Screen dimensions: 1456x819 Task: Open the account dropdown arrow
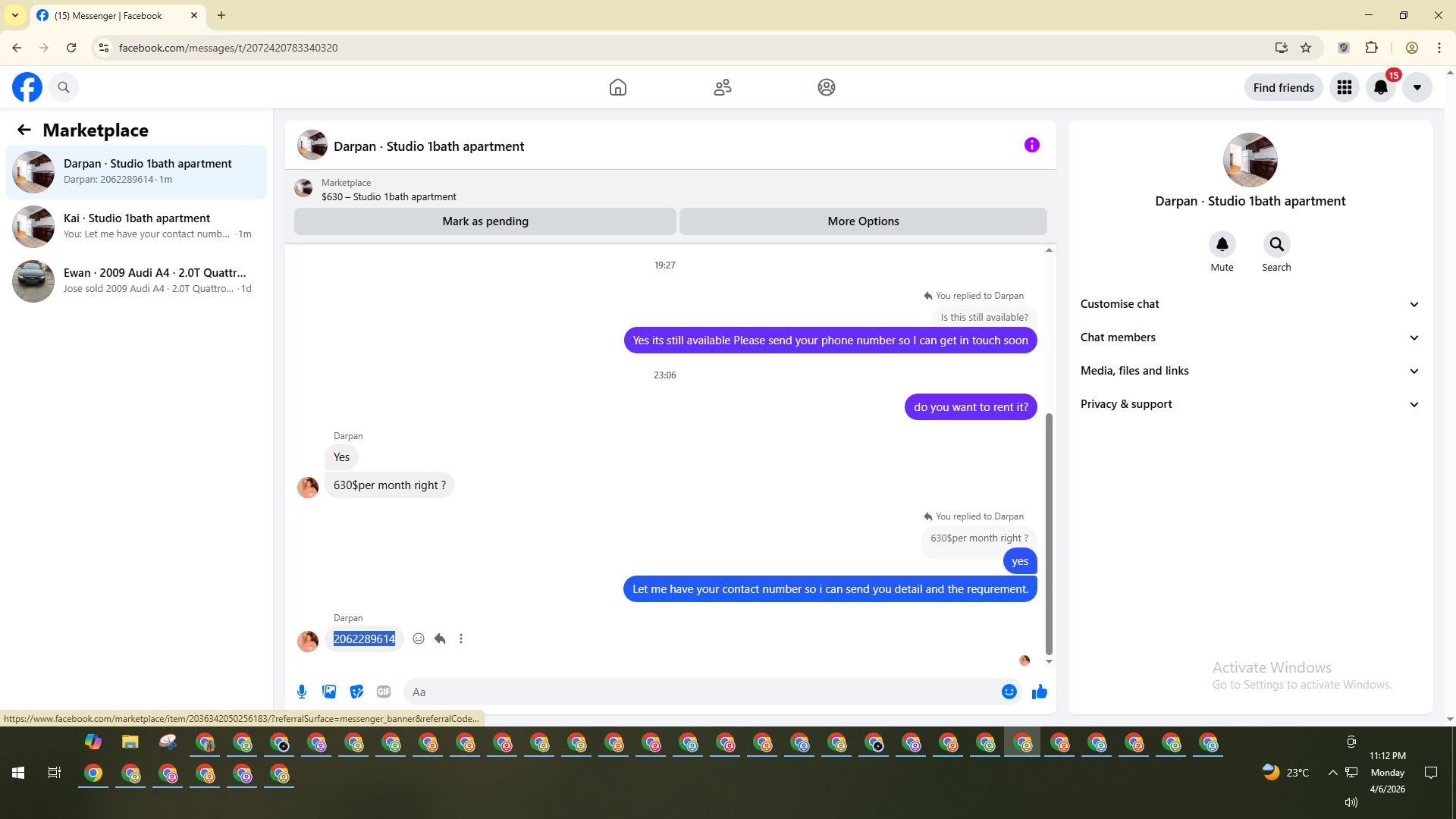(x=1417, y=87)
